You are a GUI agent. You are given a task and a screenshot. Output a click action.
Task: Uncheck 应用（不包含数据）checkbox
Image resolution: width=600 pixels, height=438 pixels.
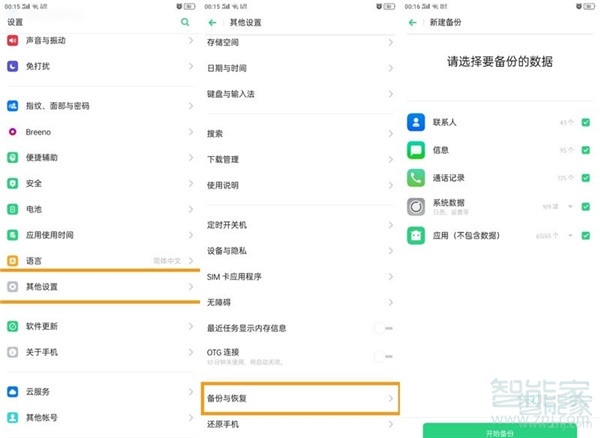click(585, 236)
